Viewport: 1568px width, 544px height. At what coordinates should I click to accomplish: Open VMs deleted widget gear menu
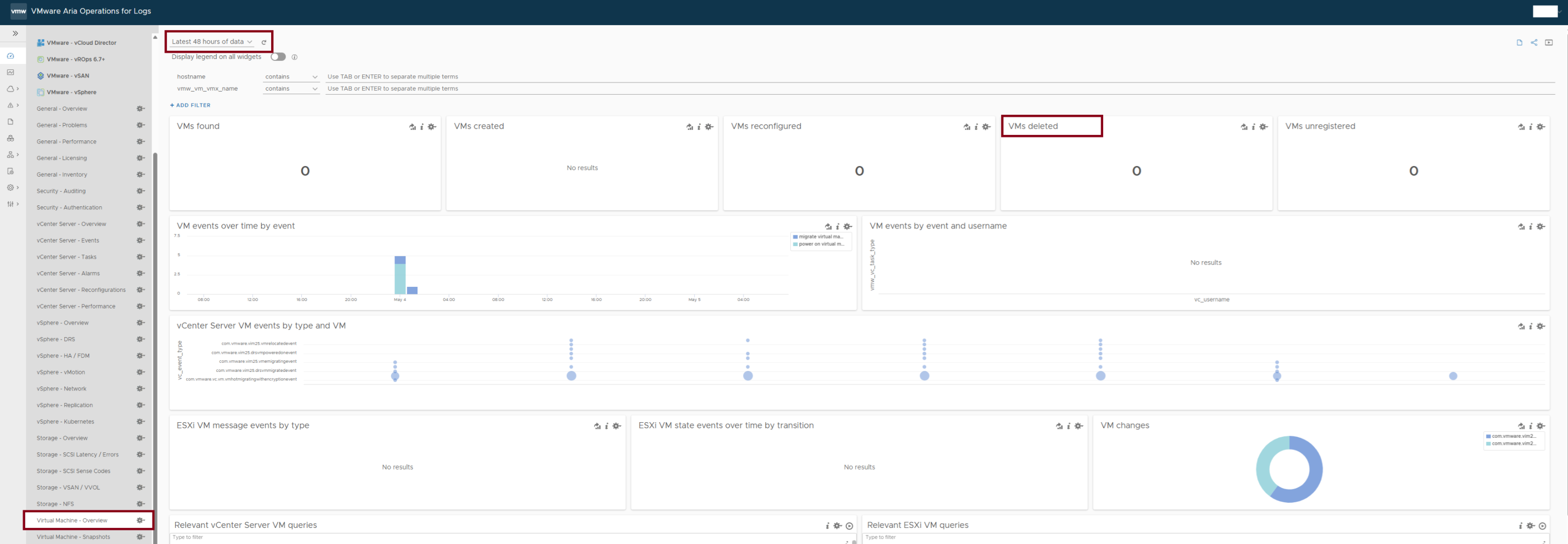point(1264,127)
